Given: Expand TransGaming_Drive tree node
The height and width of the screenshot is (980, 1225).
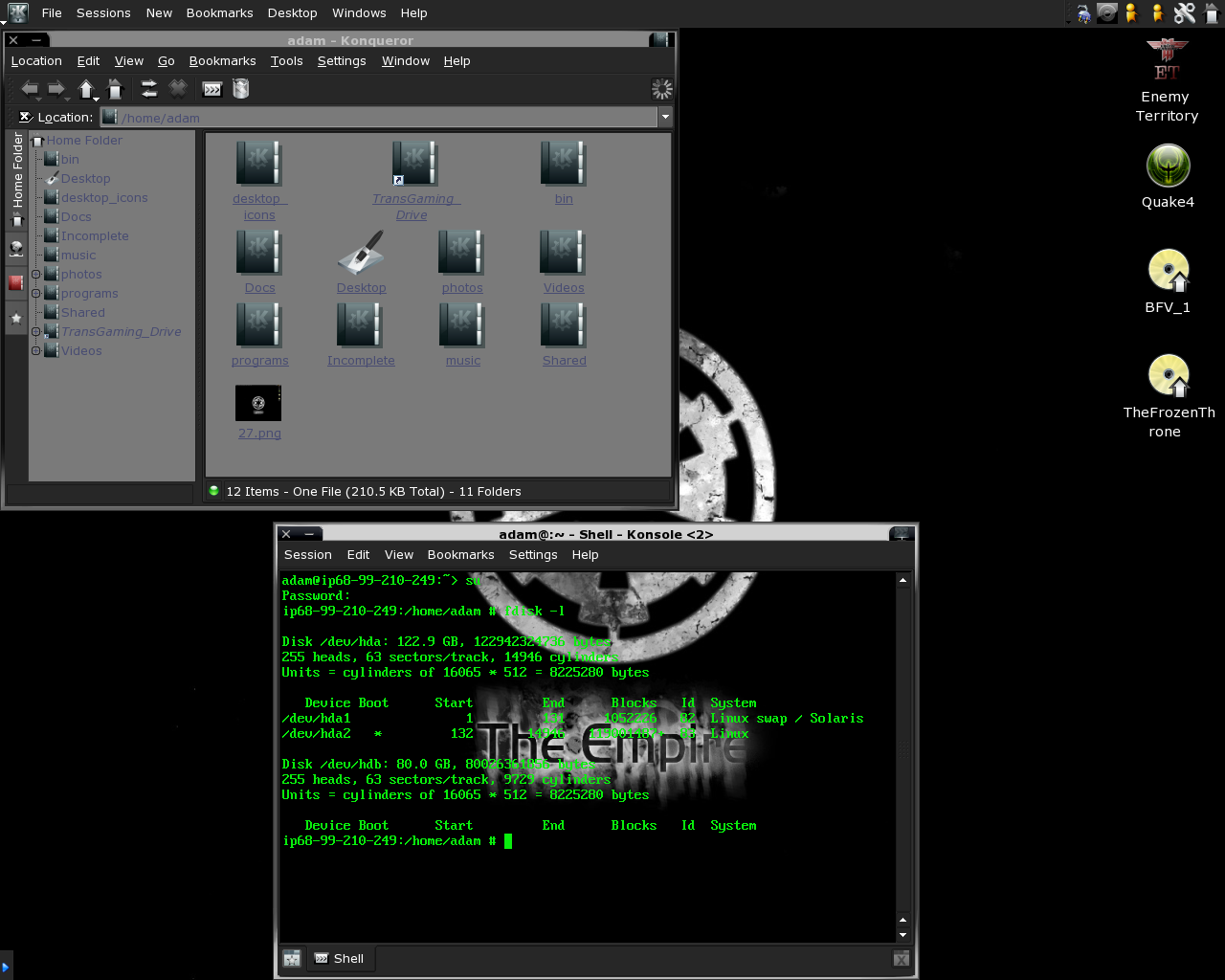Looking at the screenshot, I should pyautogui.click(x=36, y=332).
